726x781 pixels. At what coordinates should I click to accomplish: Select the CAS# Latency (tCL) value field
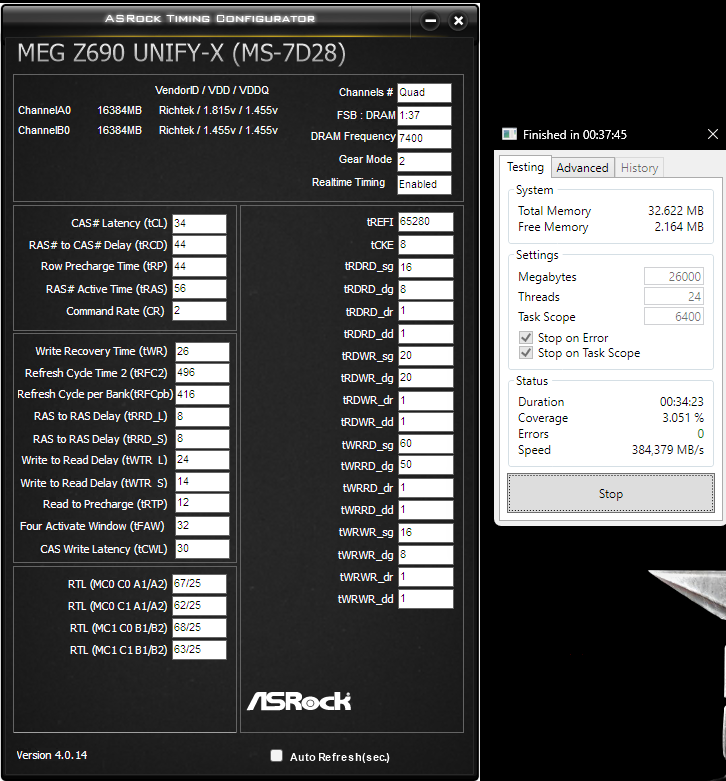[199, 224]
